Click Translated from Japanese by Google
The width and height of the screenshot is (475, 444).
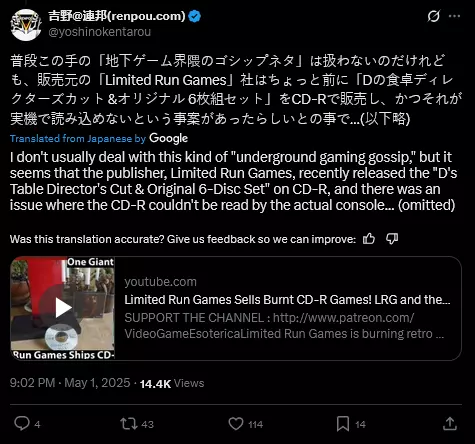coord(99,138)
